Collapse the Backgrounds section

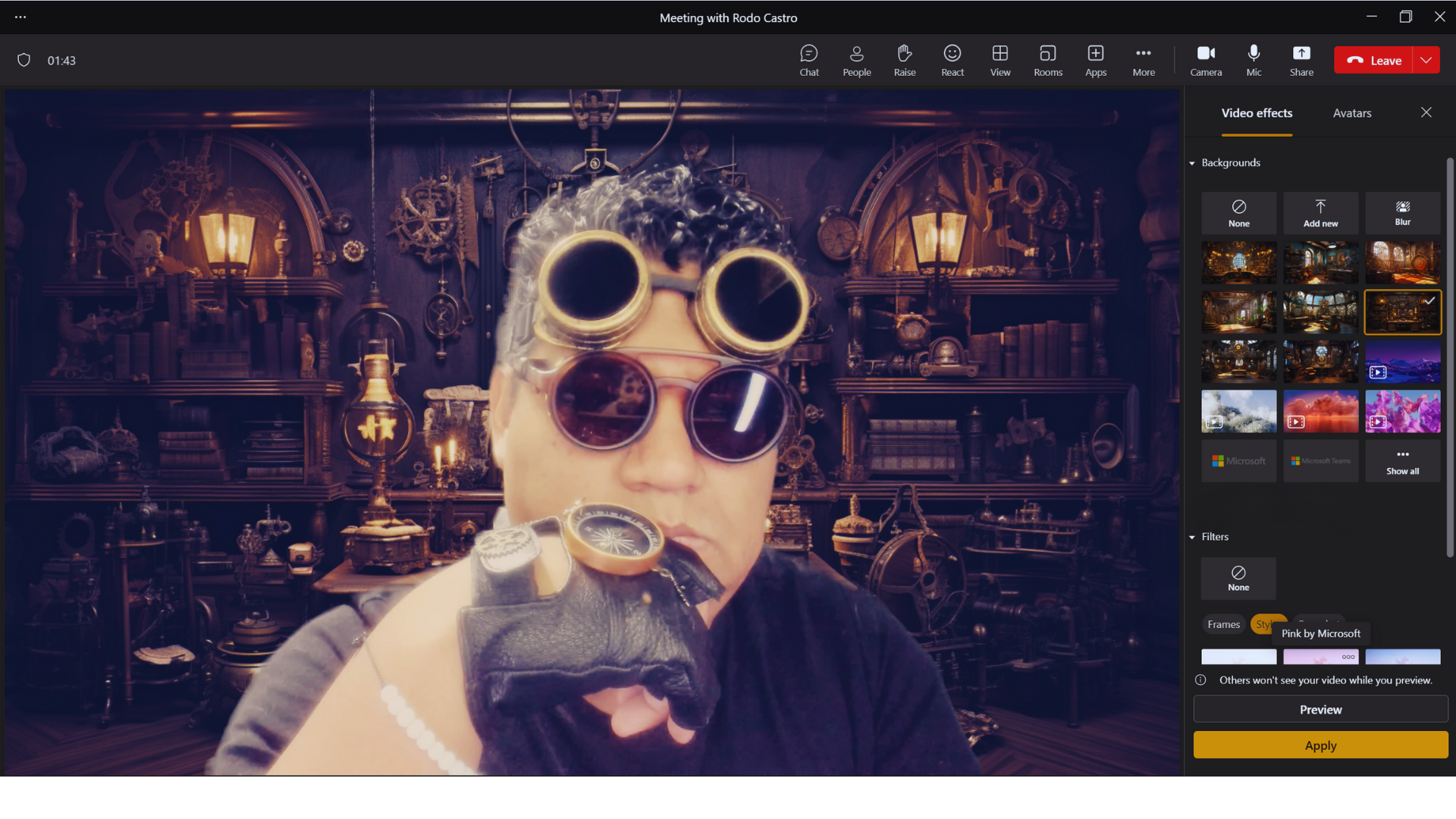1192,163
